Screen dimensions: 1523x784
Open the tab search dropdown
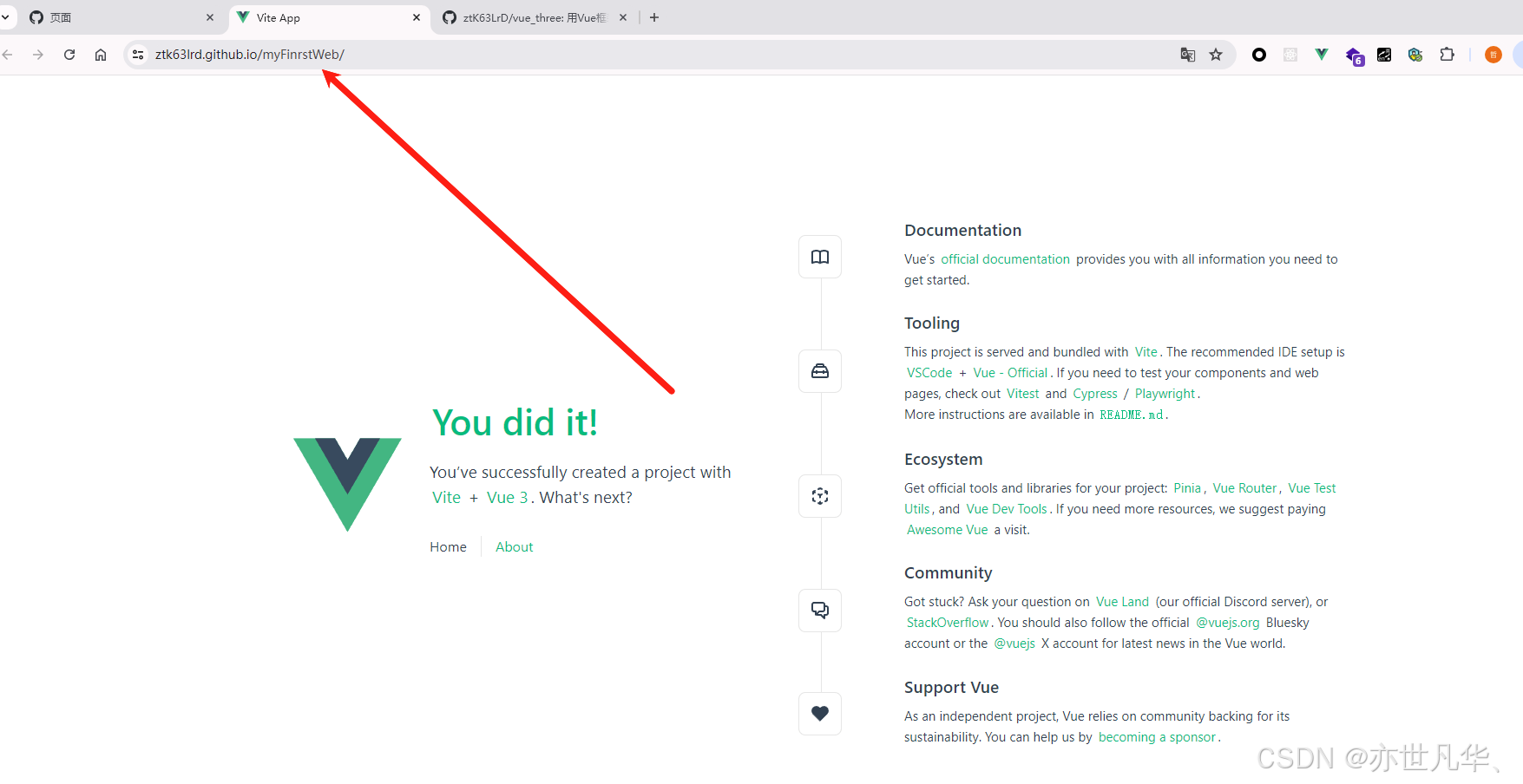tap(5, 17)
